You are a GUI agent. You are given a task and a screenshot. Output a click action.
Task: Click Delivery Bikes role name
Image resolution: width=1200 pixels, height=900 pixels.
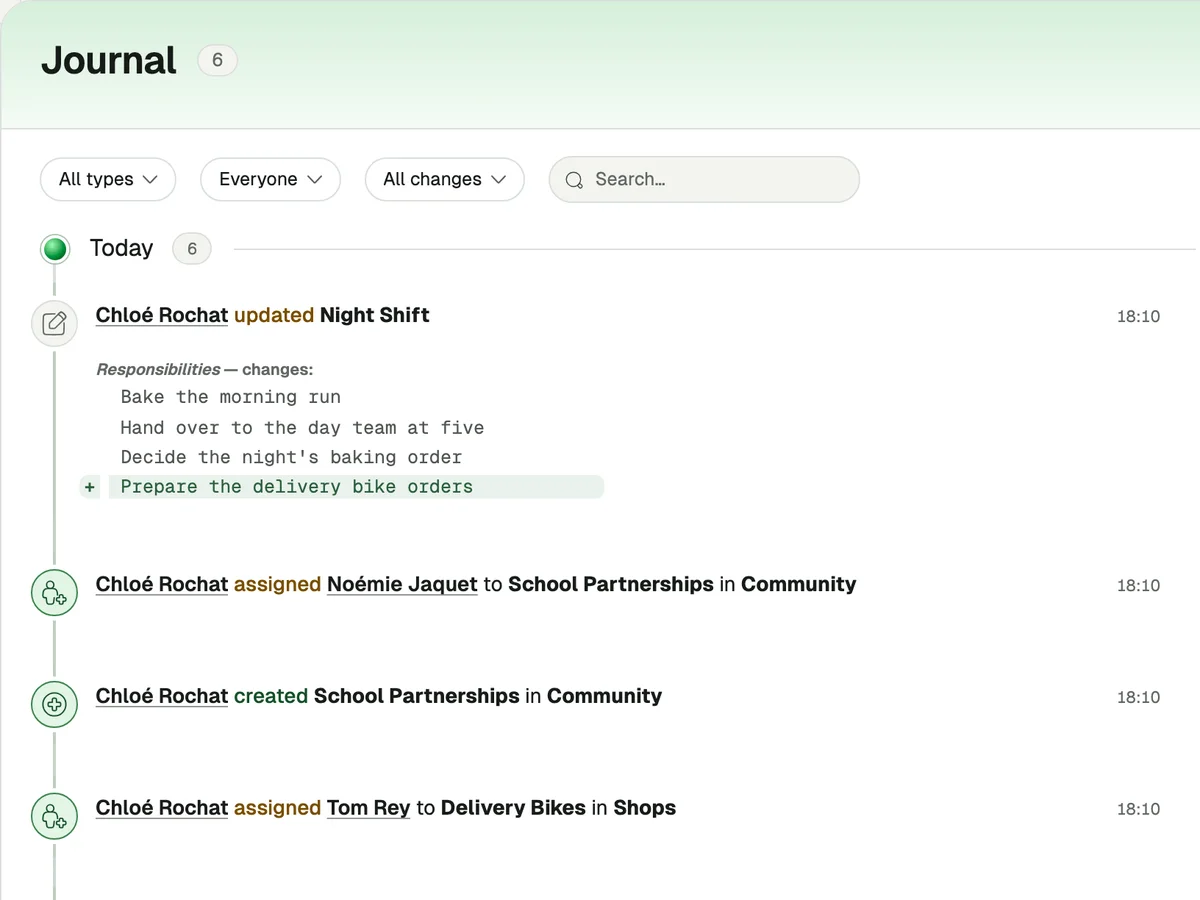pyautogui.click(x=513, y=808)
